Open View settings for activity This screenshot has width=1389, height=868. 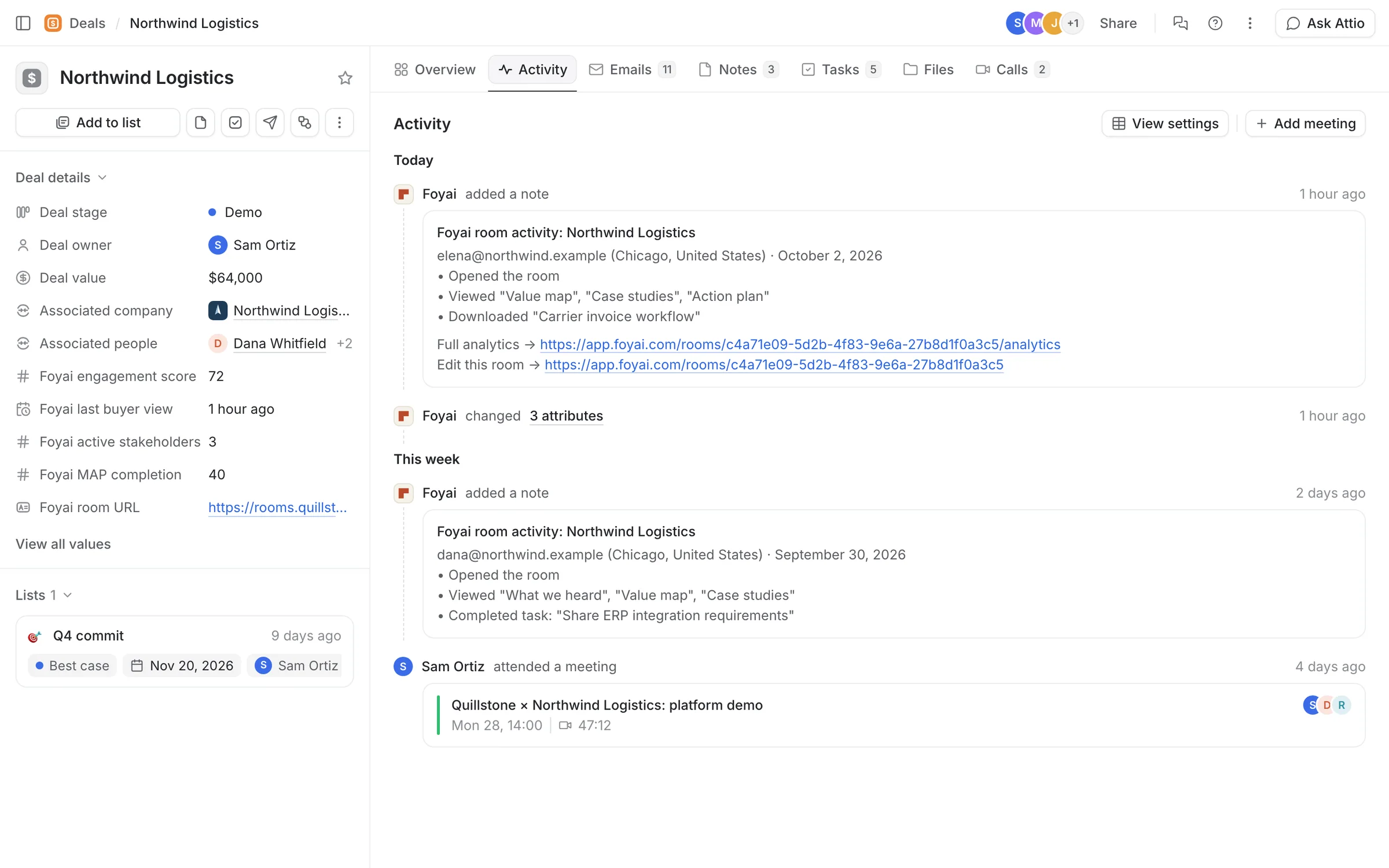point(1164,124)
